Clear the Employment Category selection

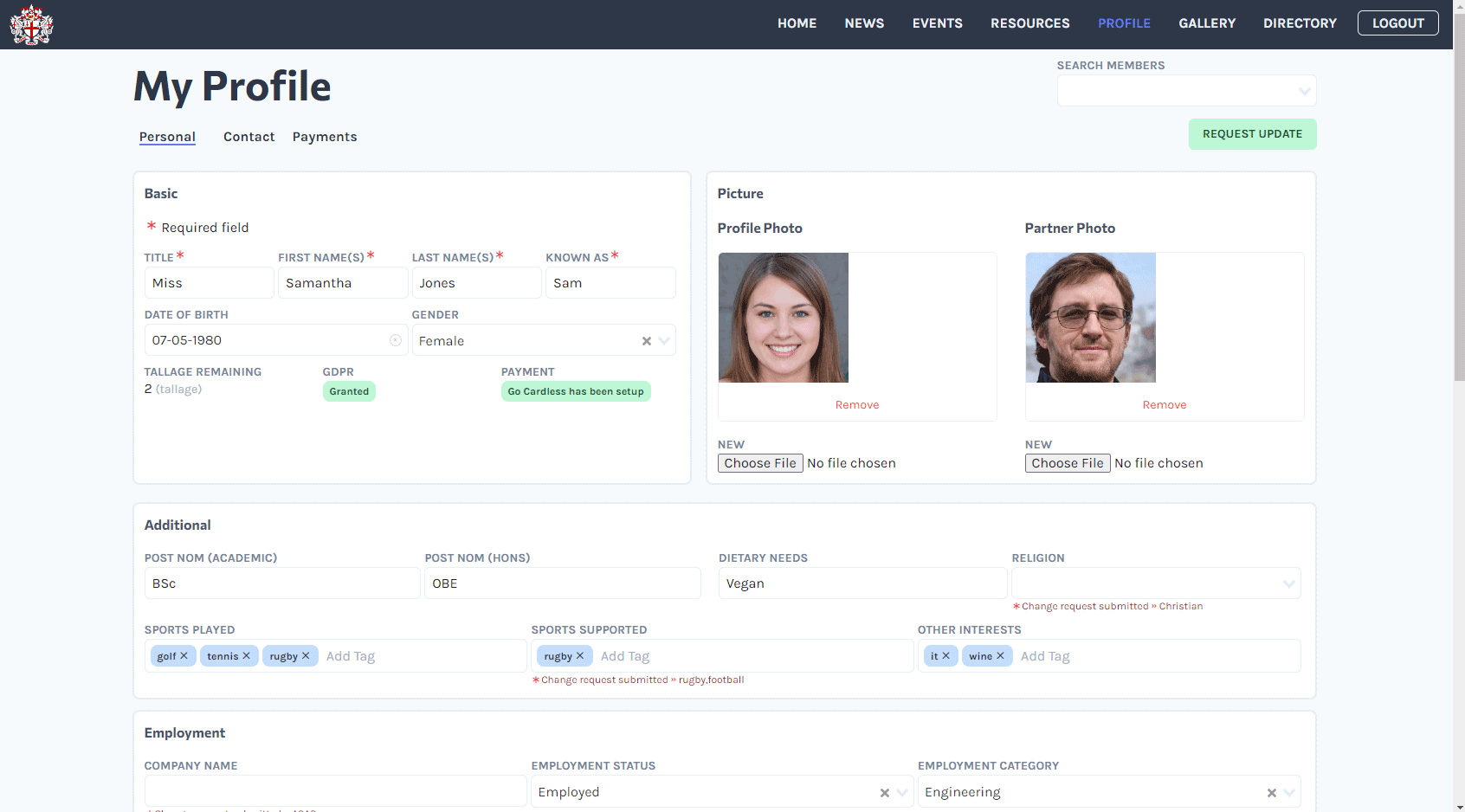(x=1271, y=793)
